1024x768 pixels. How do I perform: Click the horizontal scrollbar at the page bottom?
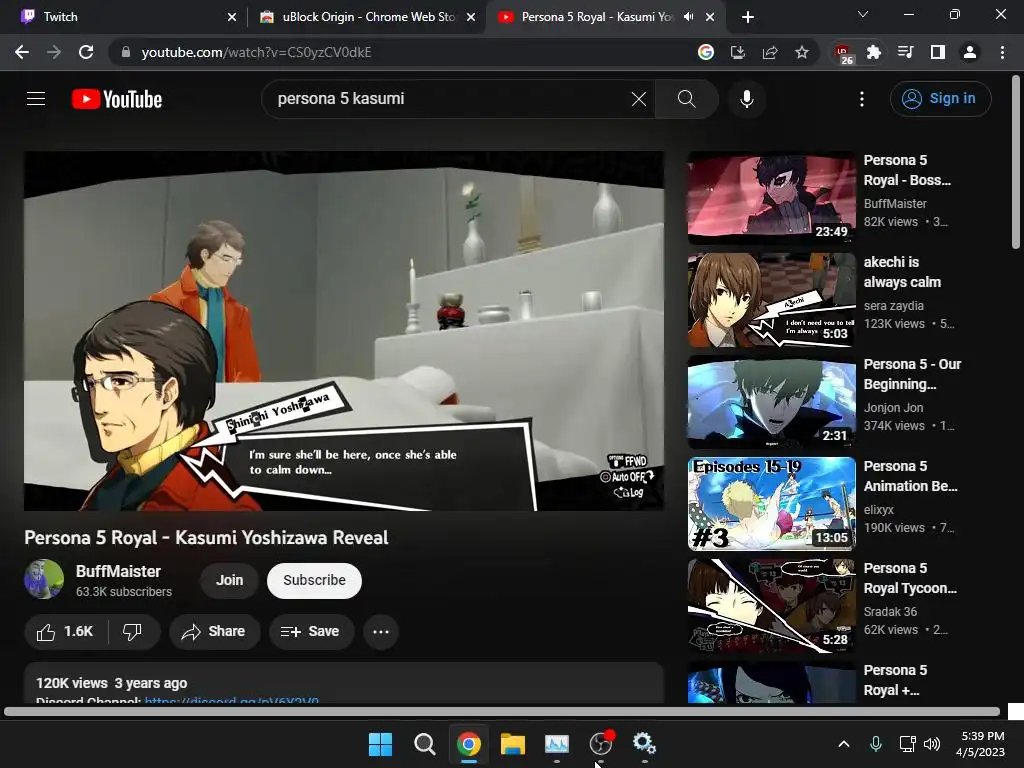pos(502,711)
